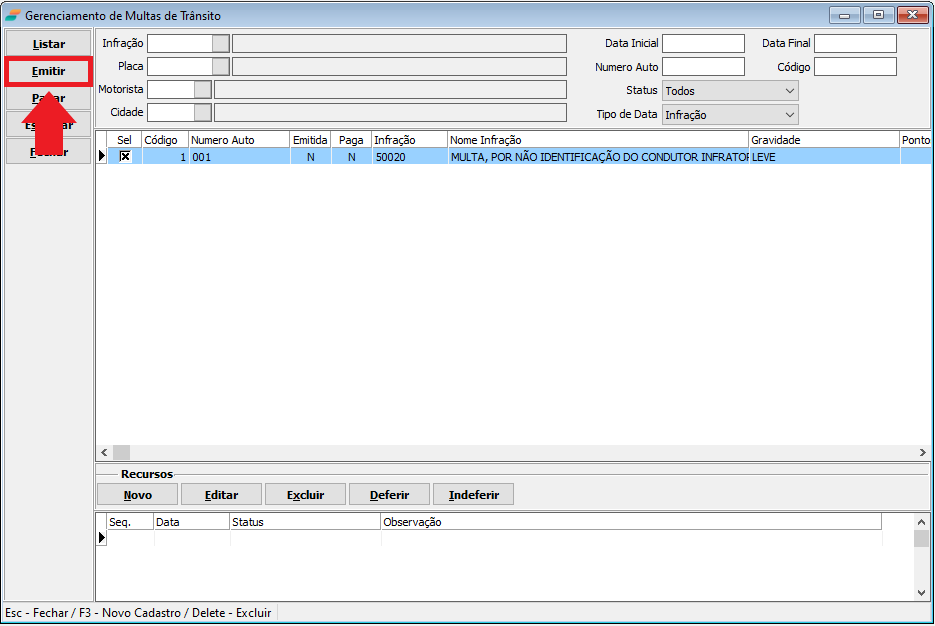Click the app icon in title bar
The height and width of the screenshot is (626, 935).
(12, 16)
